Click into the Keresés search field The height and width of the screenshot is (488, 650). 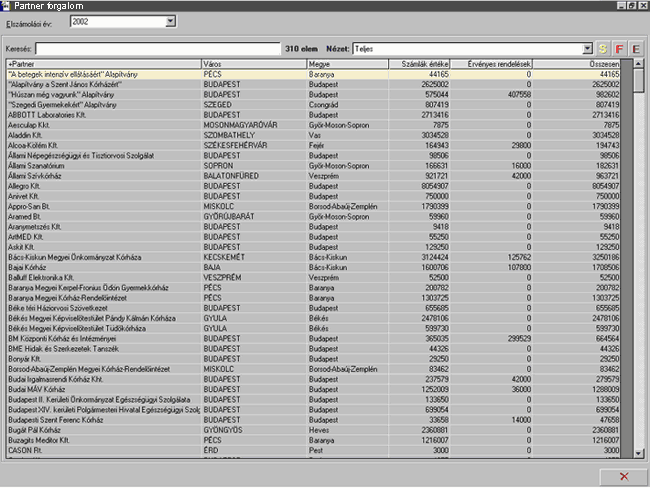pyautogui.click(x=158, y=49)
